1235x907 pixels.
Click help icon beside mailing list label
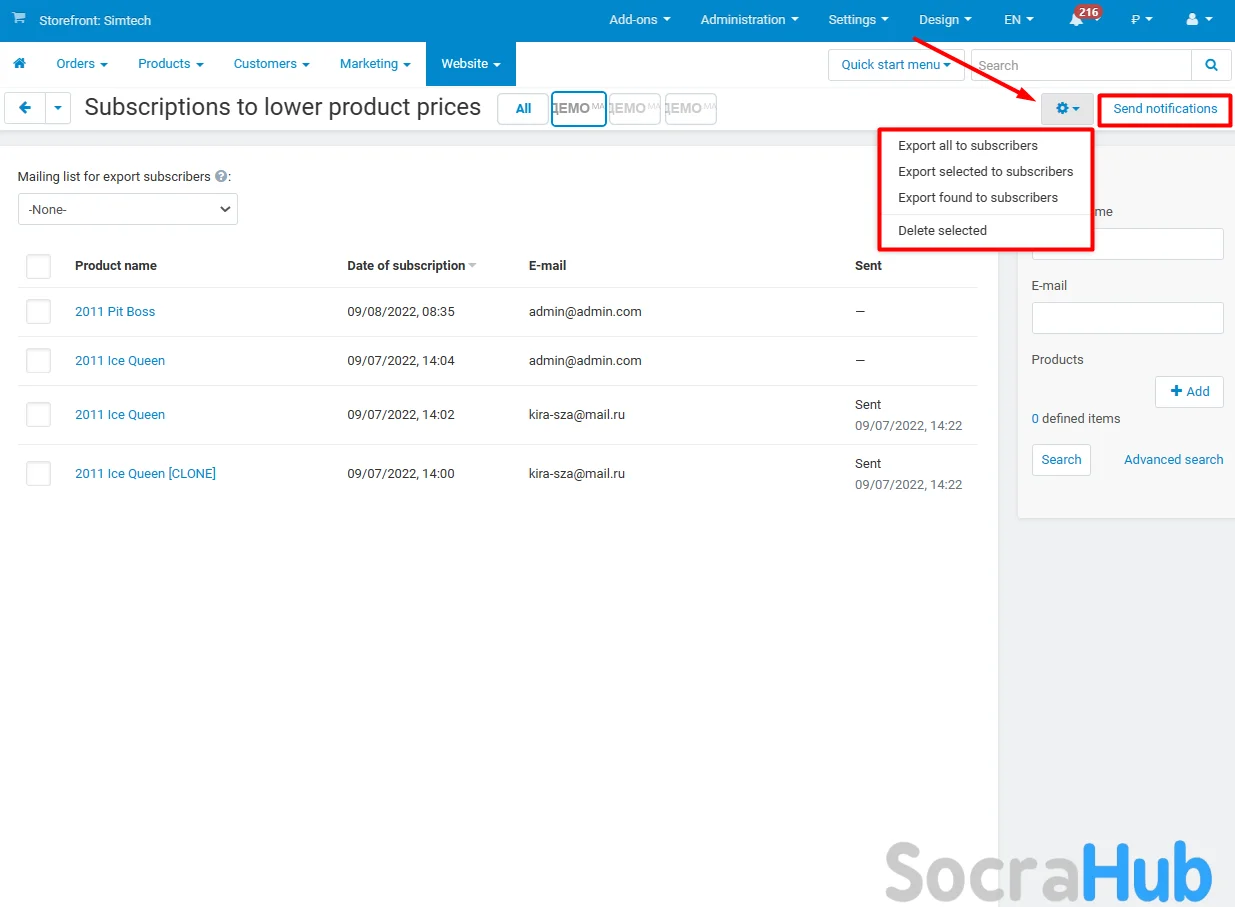221,176
